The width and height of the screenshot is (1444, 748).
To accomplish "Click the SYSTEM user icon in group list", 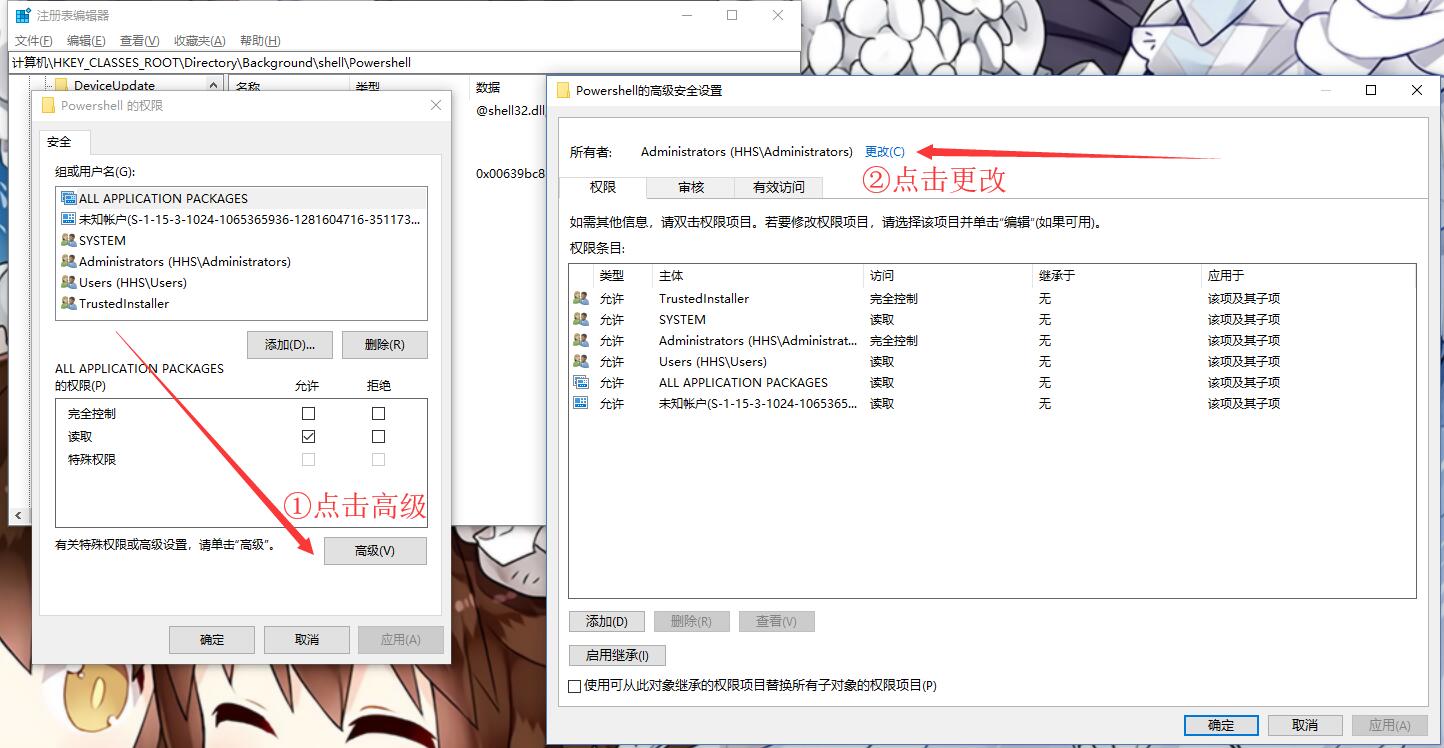I will coord(68,240).
